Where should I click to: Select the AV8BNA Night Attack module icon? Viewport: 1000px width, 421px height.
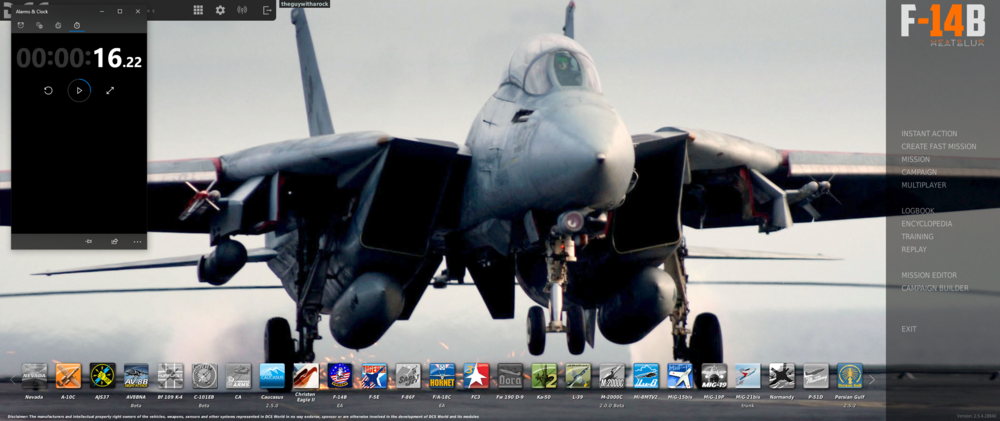[x=136, y=376]
